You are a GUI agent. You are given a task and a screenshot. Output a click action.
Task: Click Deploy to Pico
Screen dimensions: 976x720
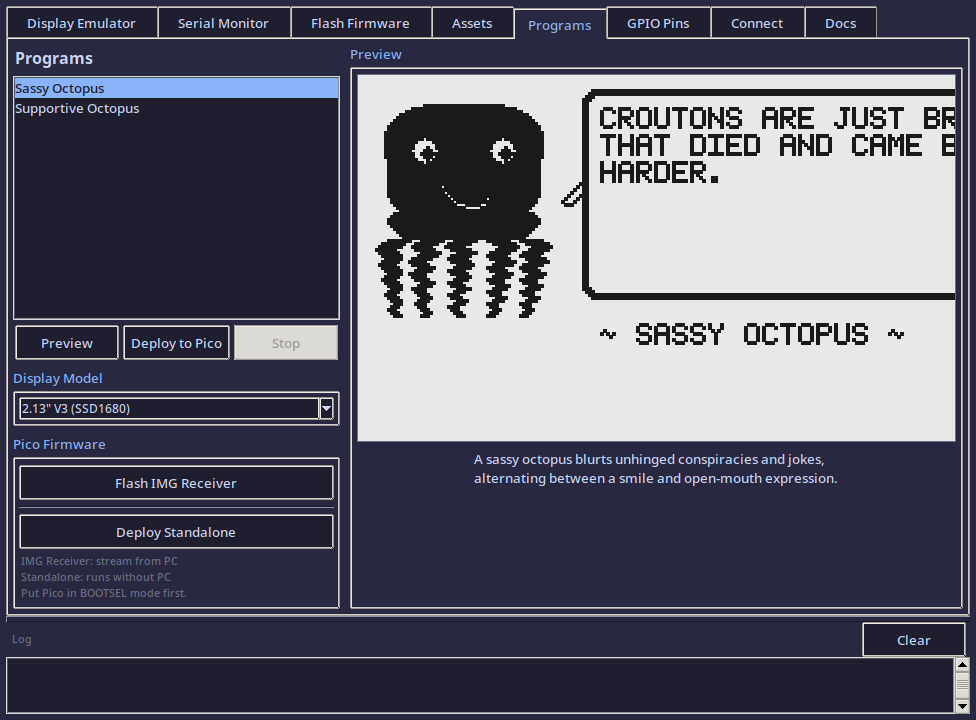(x=176, y=342)
